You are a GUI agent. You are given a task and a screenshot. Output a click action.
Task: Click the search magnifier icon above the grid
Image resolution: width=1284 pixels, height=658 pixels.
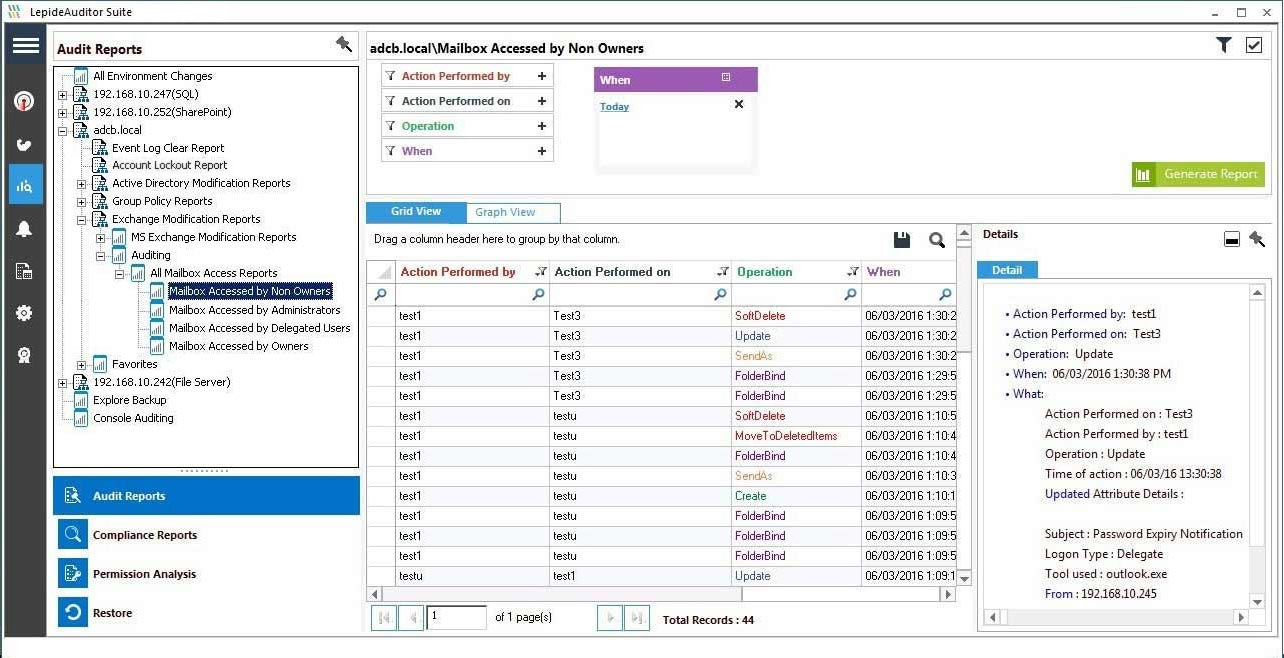(x=937, y=240)
